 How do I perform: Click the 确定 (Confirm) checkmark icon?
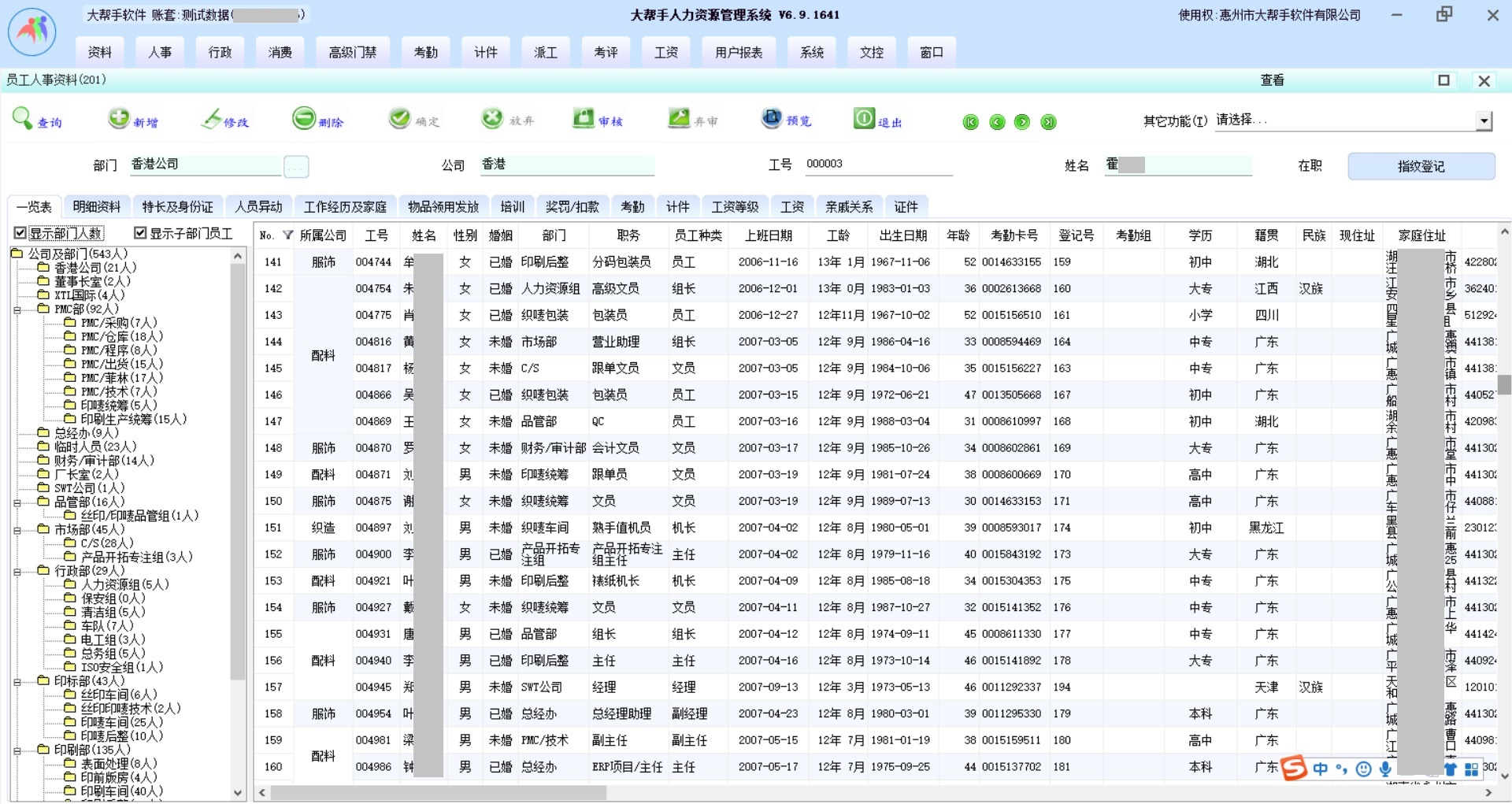(x=400, y=118)
